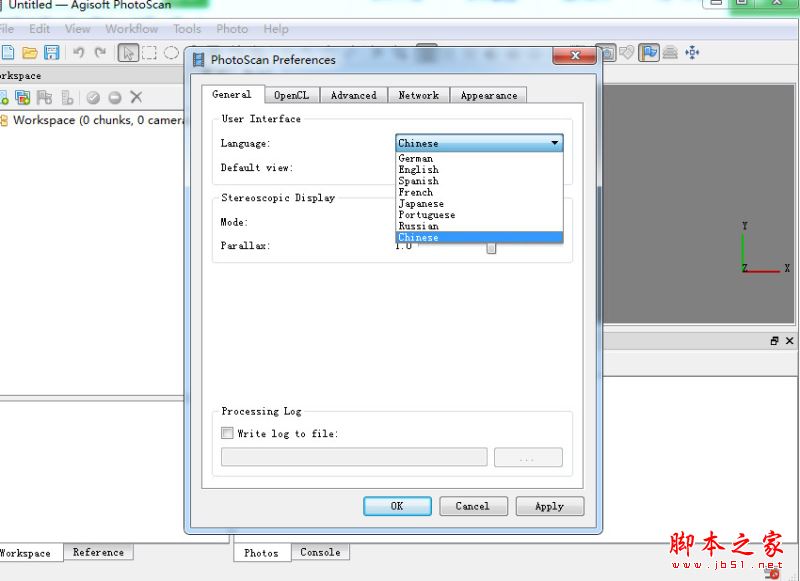Click the OK button
800x581 pixels.
(397, 506)
